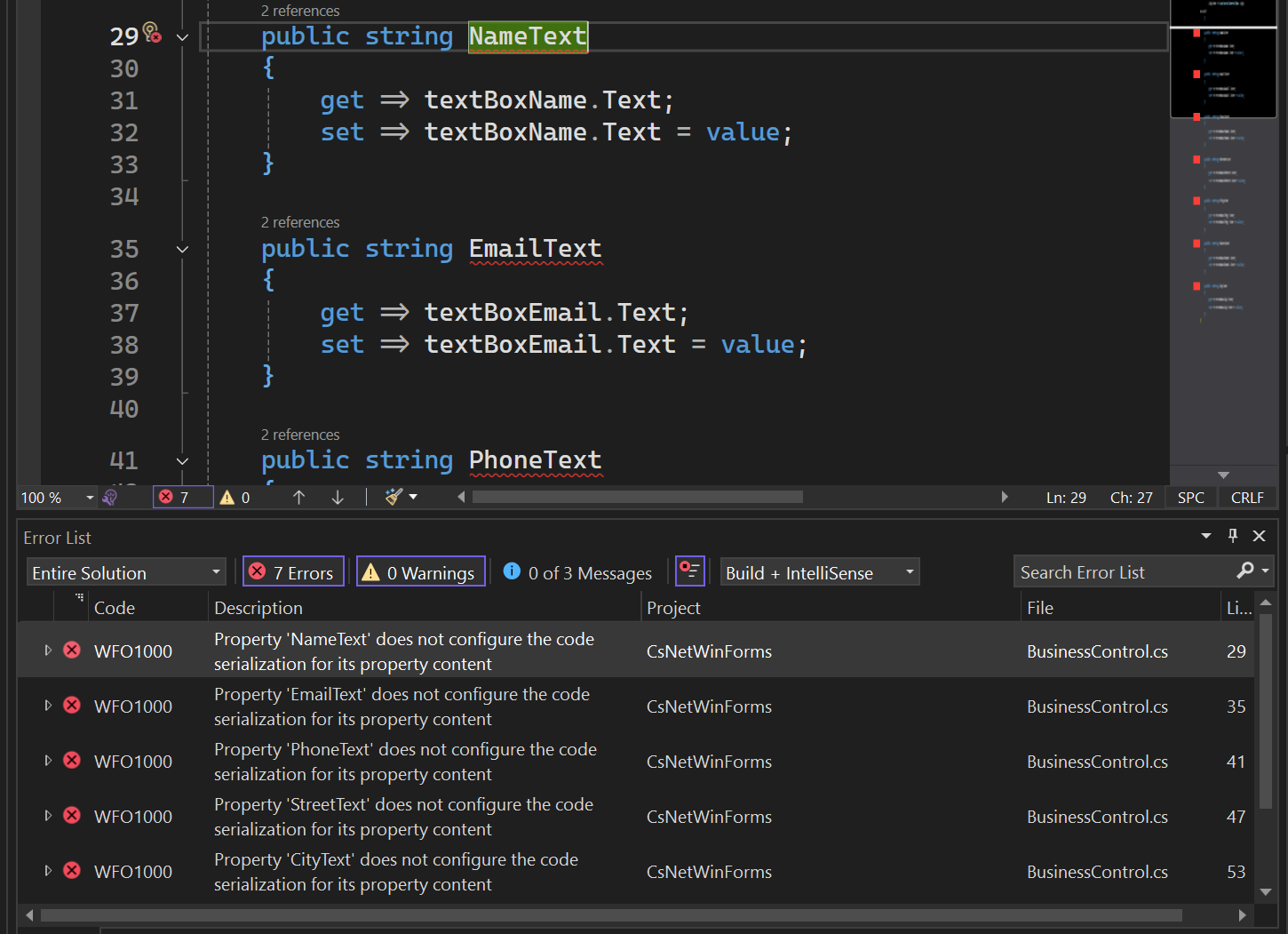Viewport: 1288px width, 934px height.
Task: Click the error icon on EmailText row
Action: click(73, 705)
